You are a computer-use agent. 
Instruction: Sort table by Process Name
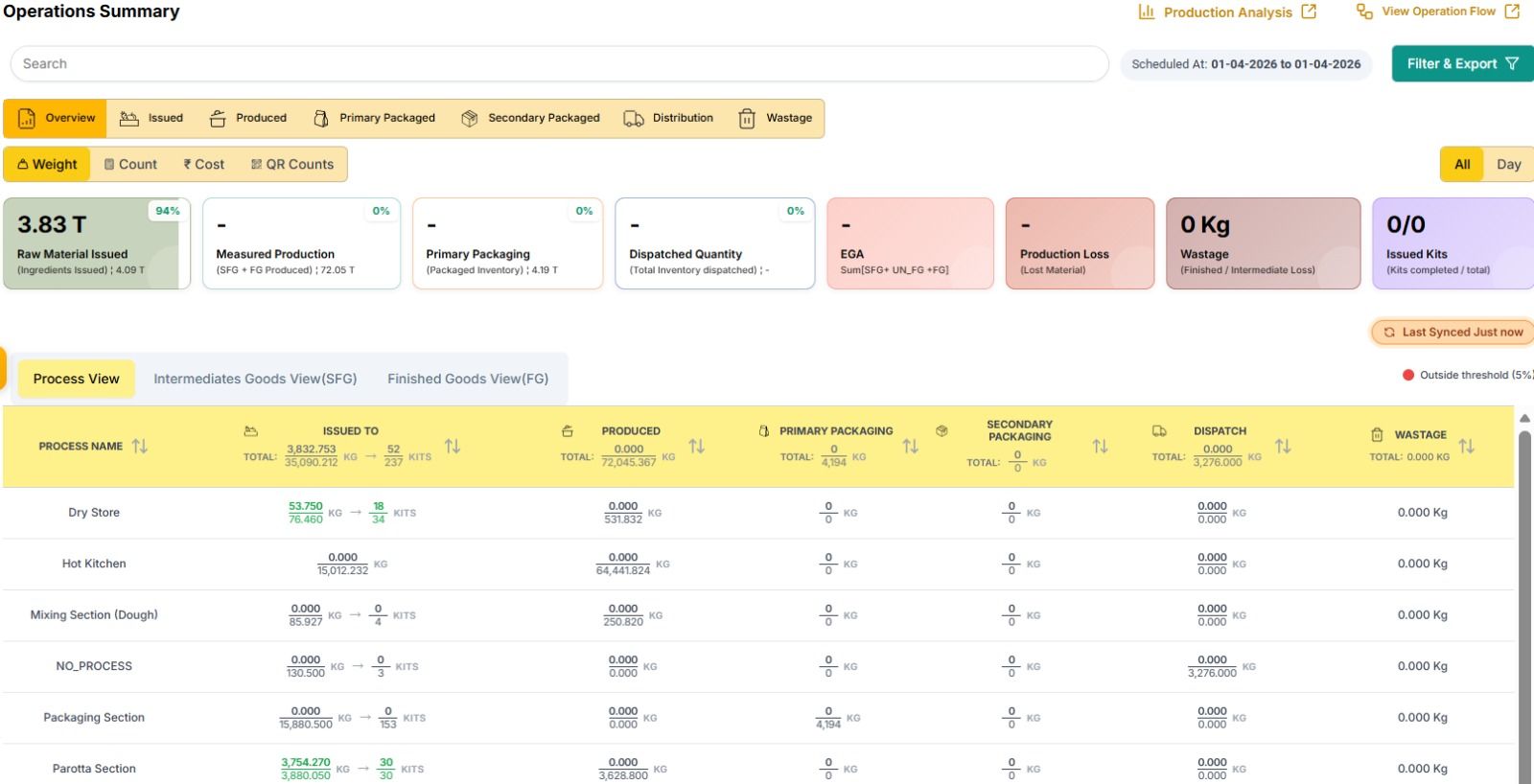click(x=140, y=446)
